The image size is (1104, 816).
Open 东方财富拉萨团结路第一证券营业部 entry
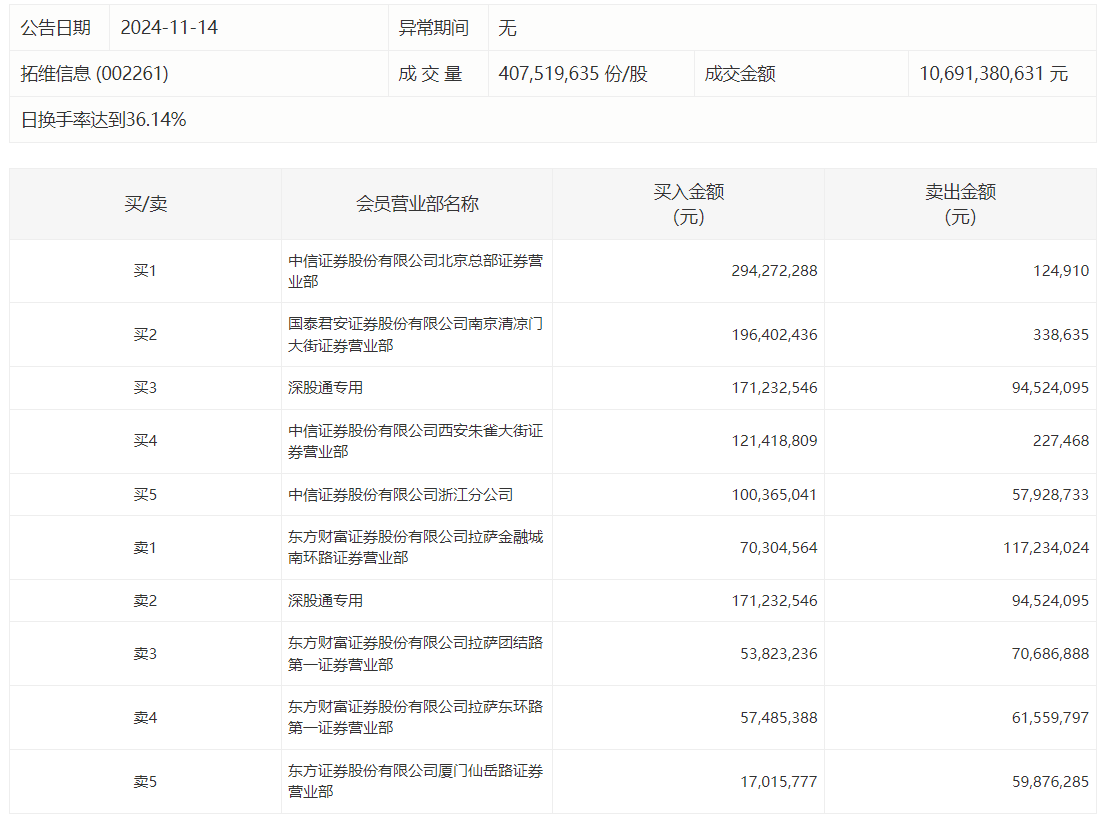[415, 653]
